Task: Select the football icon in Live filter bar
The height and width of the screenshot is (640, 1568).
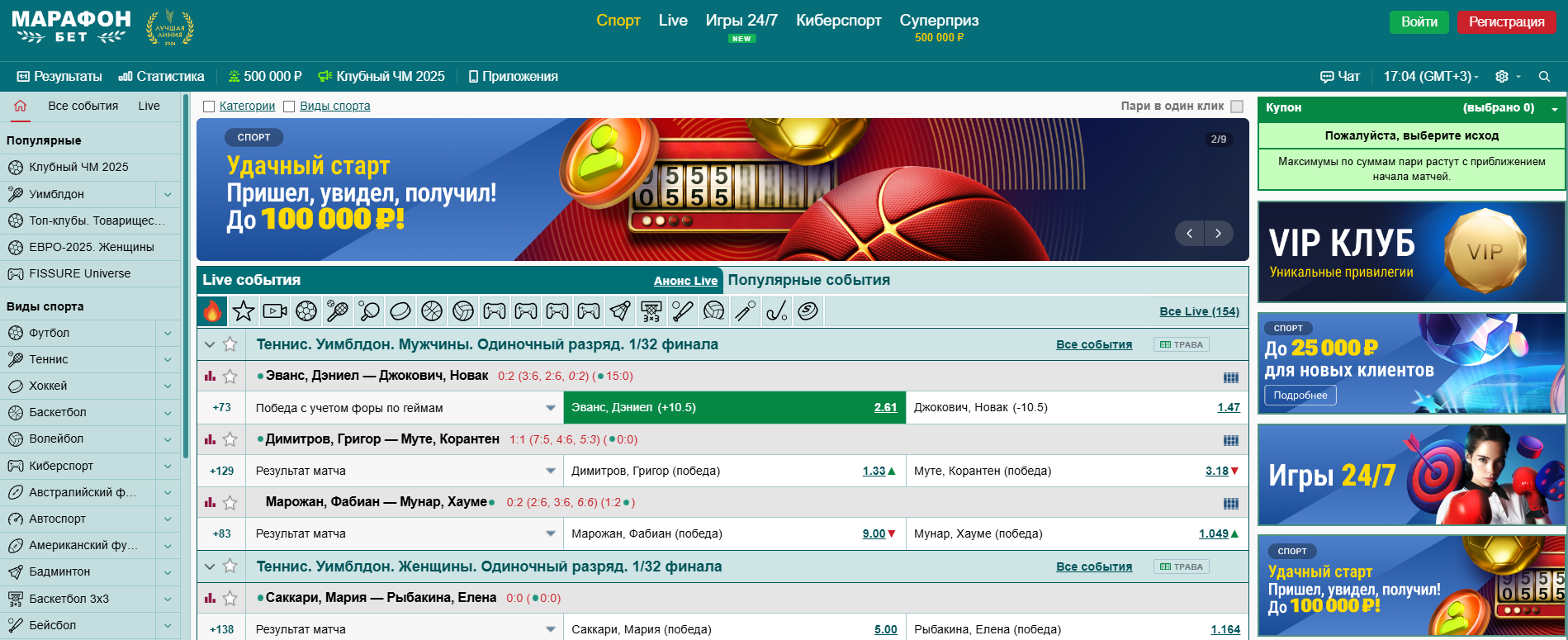Action: 306,311
